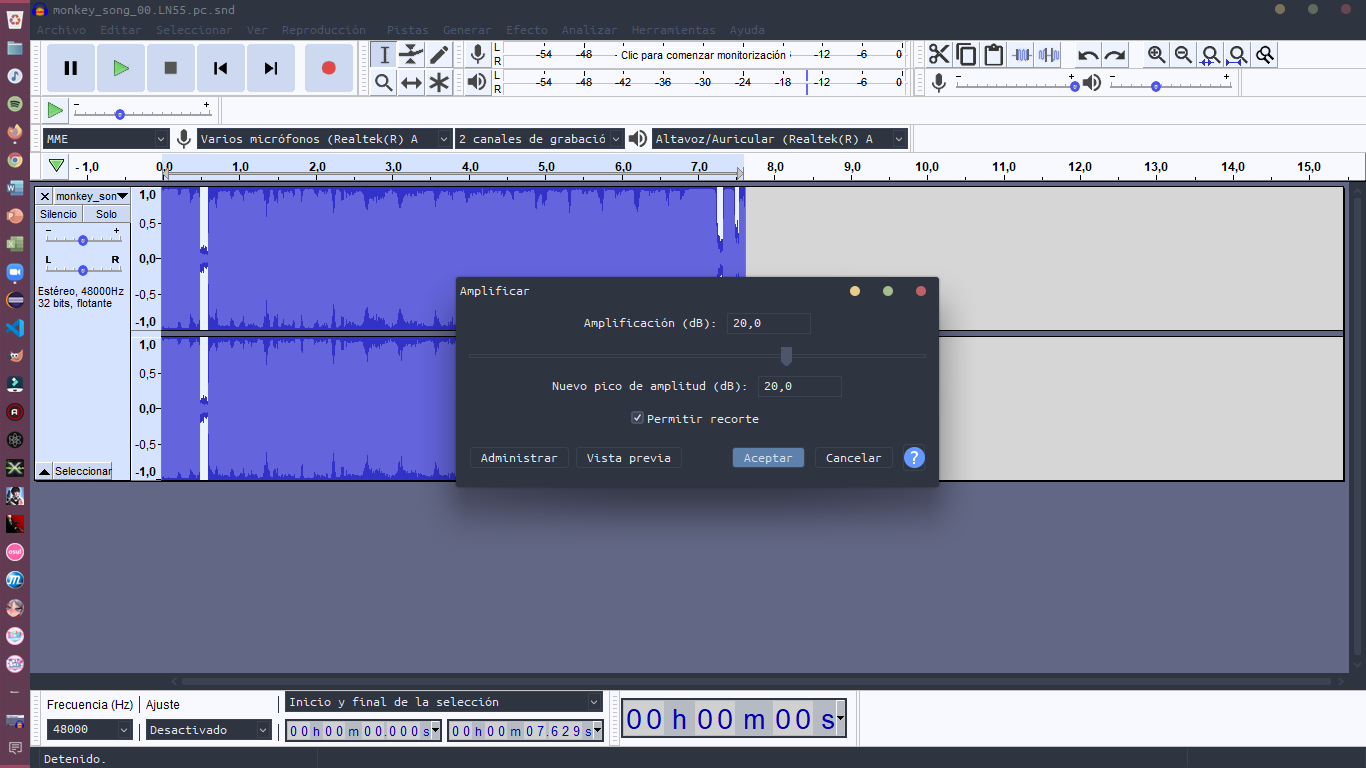Open the 2 canales de grabación dropdown
Viewport: 1366px width, 768px height.
coord(540,139)
